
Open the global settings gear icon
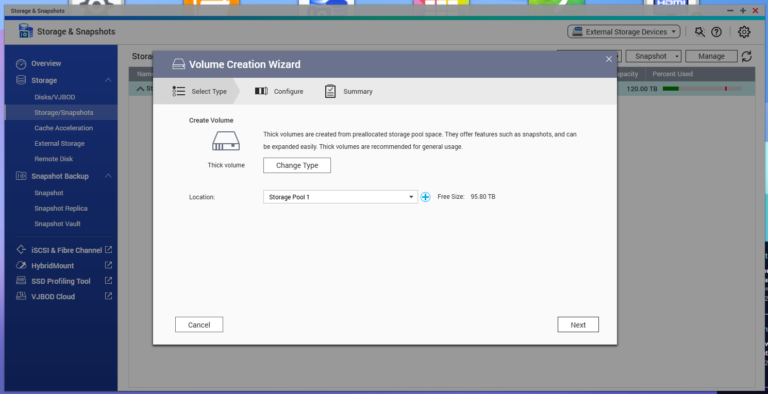coord(744,32)
